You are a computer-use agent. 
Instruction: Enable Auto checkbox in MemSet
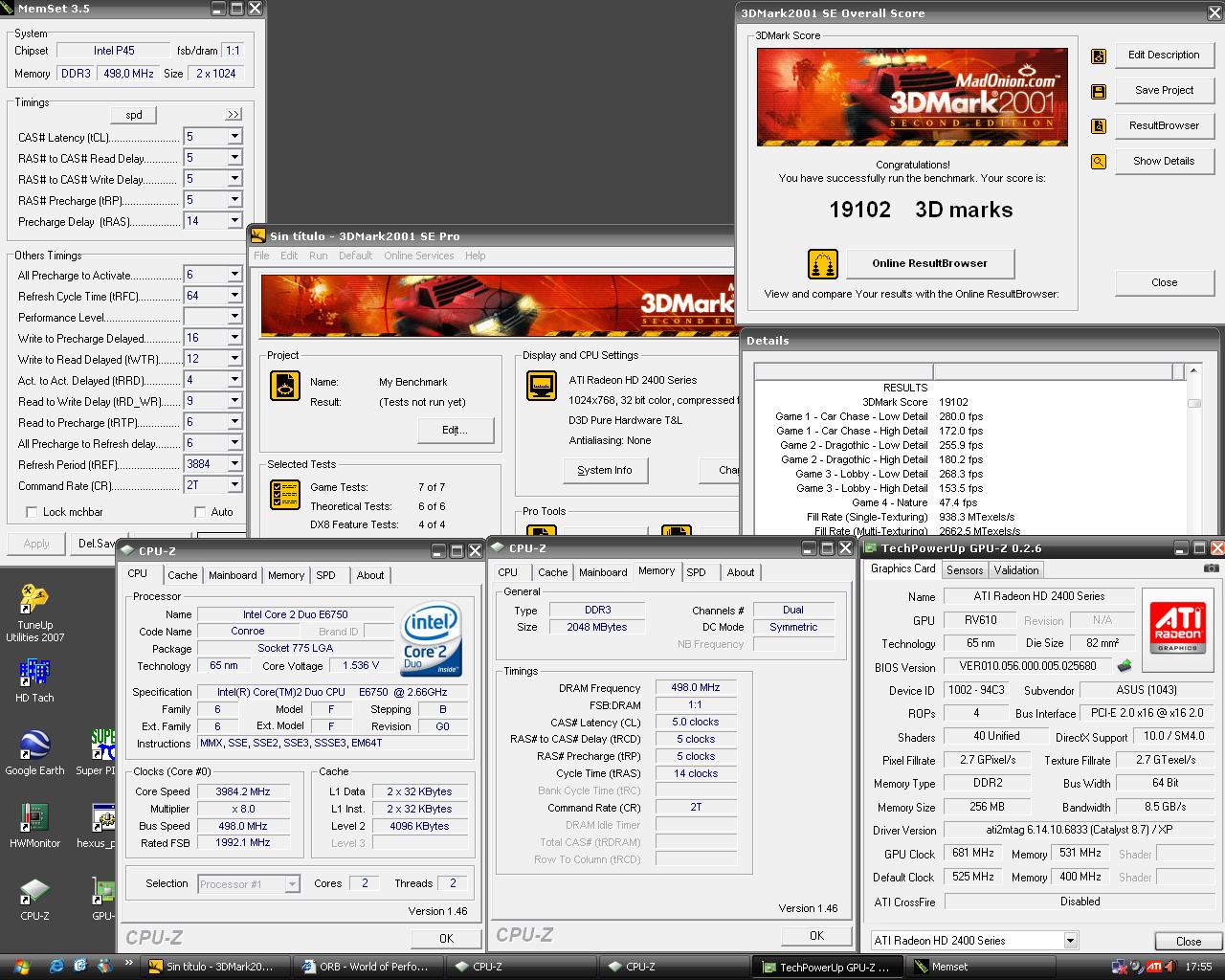(x=200, y=512)
